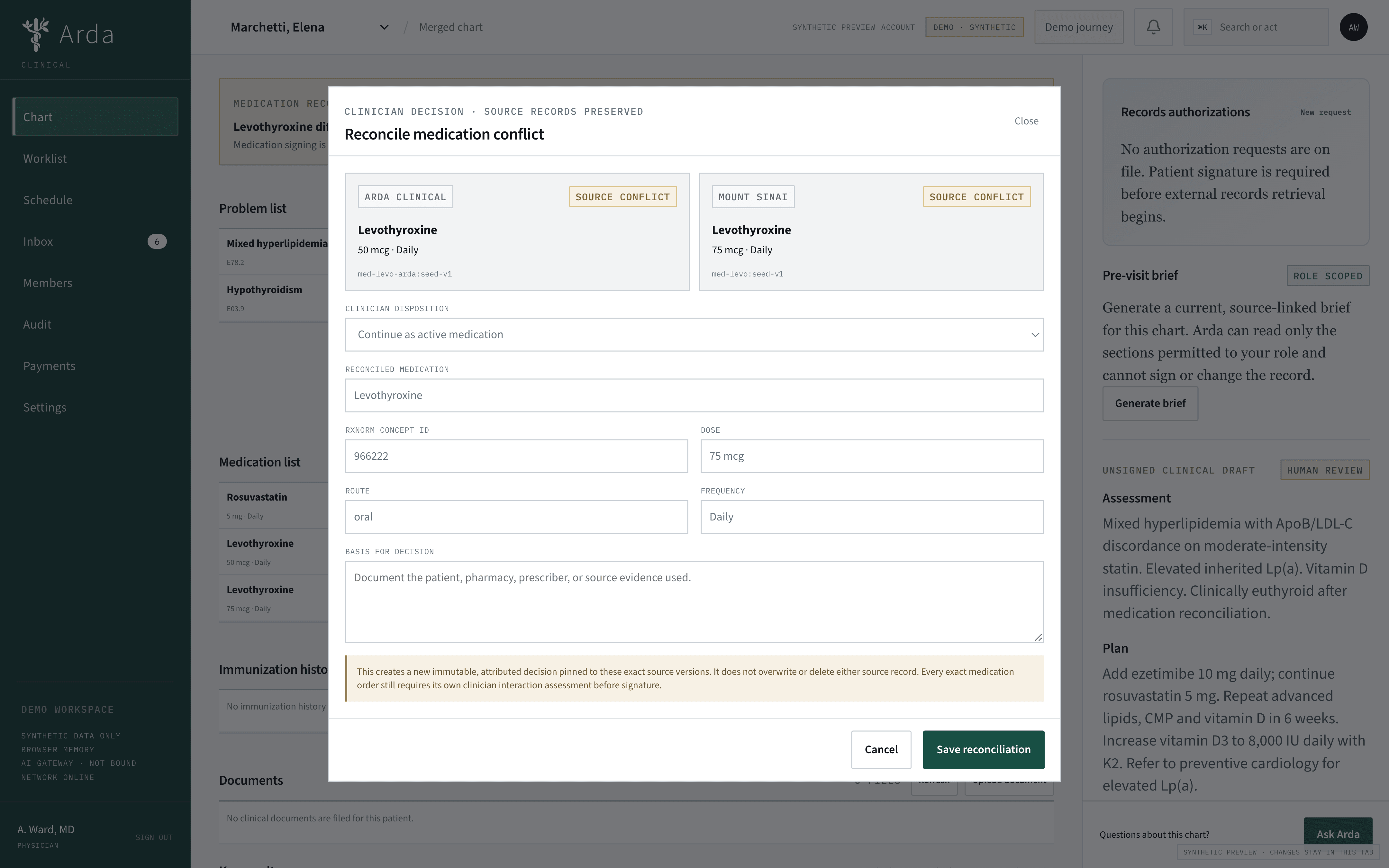Click the Demo journey button
The image size is (1389, 868).
[x=1078, y=27]
